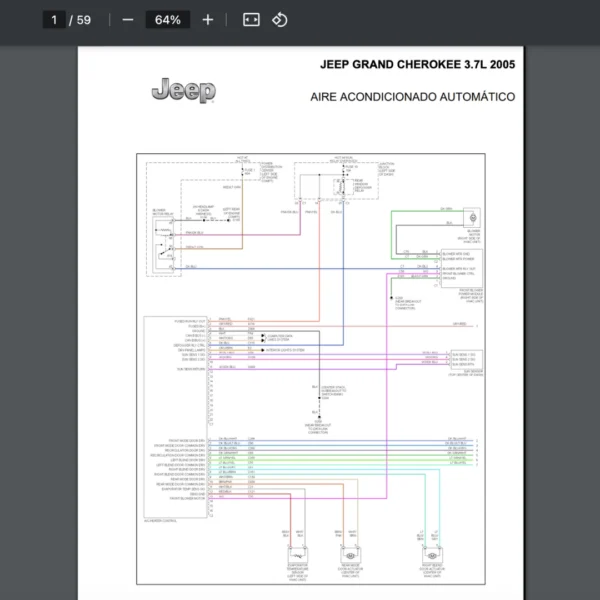Image resolution: width=600 pixels, height=600 pixels.
Task: Click the rear mode door actuator symbol
Action: point(350,556)
